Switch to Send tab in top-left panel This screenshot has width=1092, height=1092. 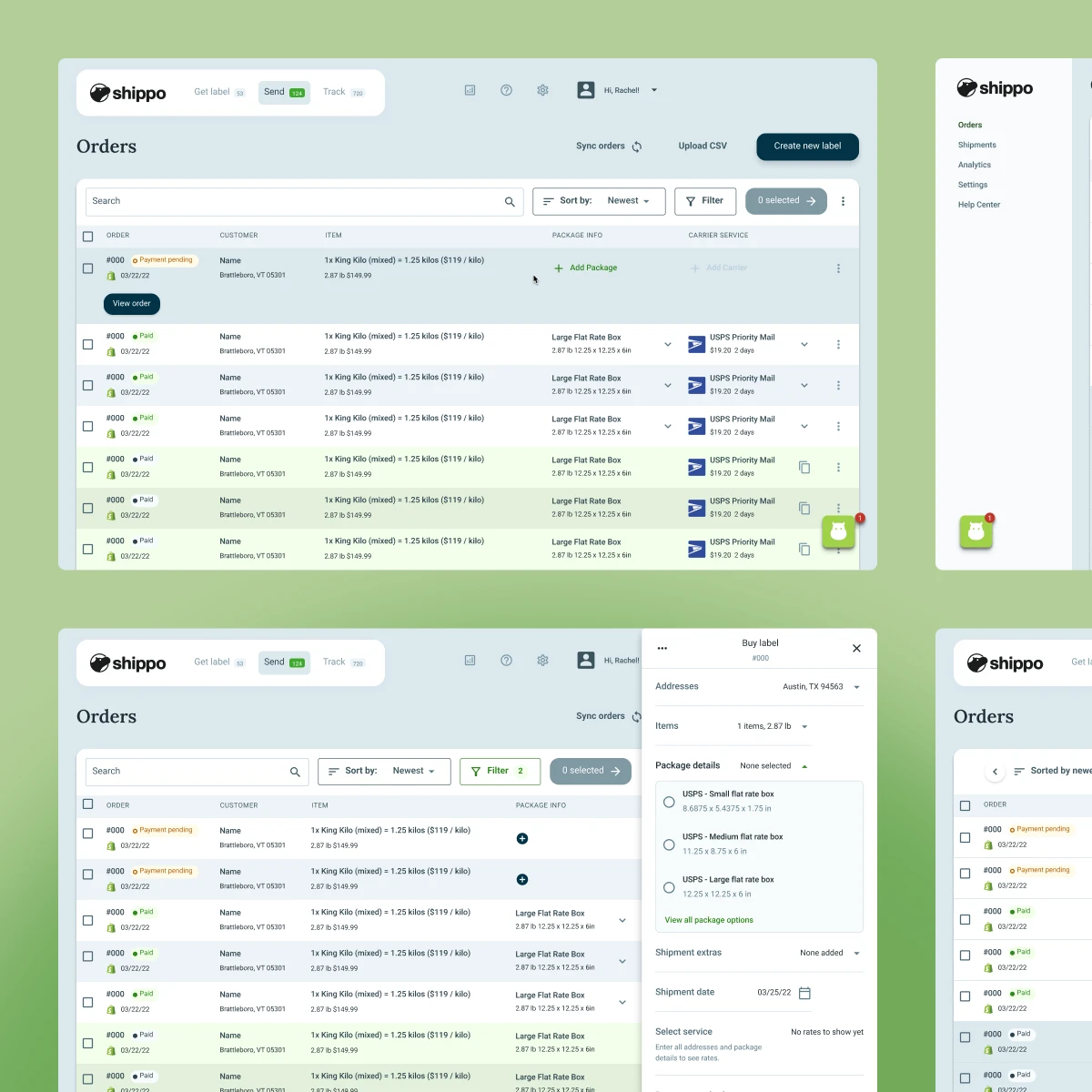(284, 92)
